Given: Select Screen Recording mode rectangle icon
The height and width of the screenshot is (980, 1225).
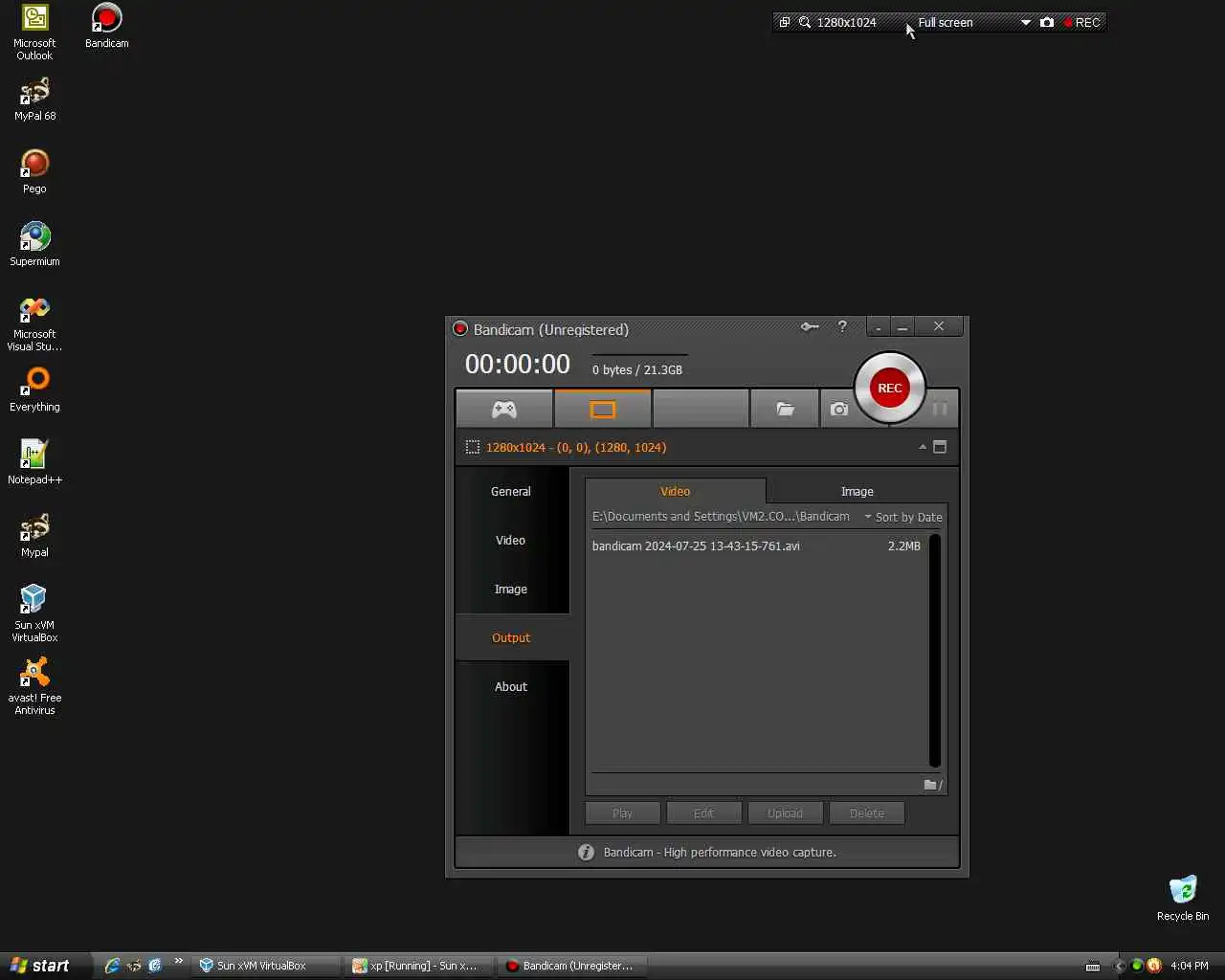Looking at the screenshot, I should 603,410.
